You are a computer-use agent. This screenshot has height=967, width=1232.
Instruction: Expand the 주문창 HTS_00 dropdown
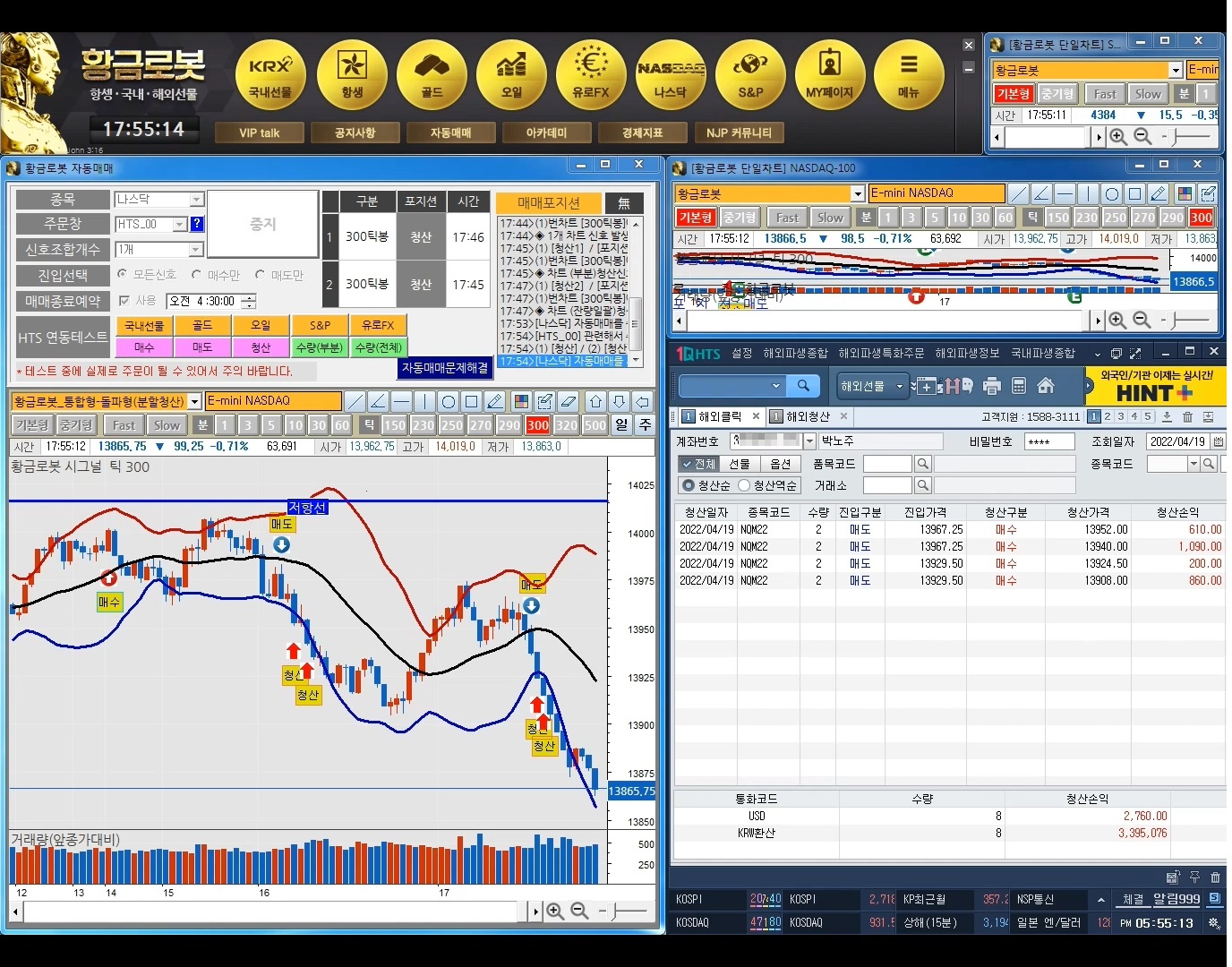[x=180, y=224]
